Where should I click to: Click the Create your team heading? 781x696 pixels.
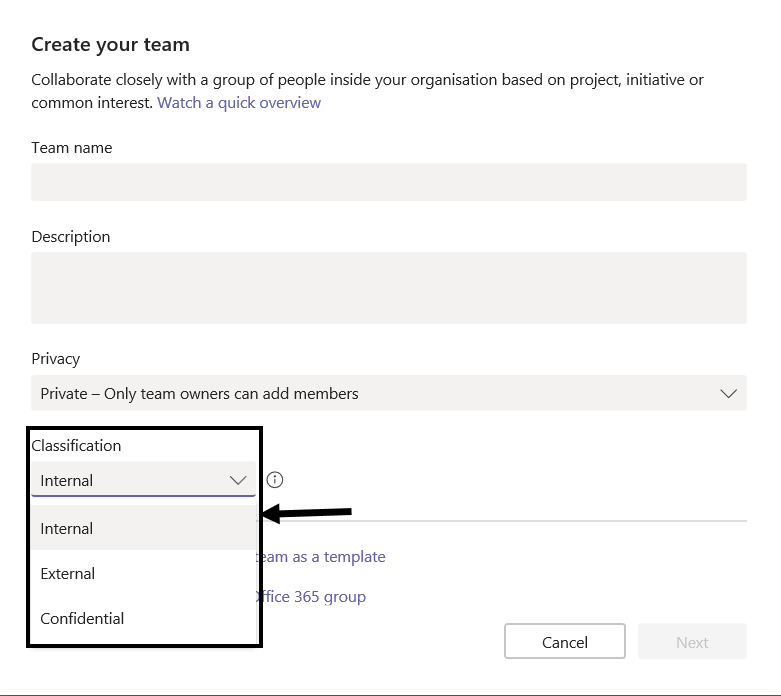coord(110,45)
